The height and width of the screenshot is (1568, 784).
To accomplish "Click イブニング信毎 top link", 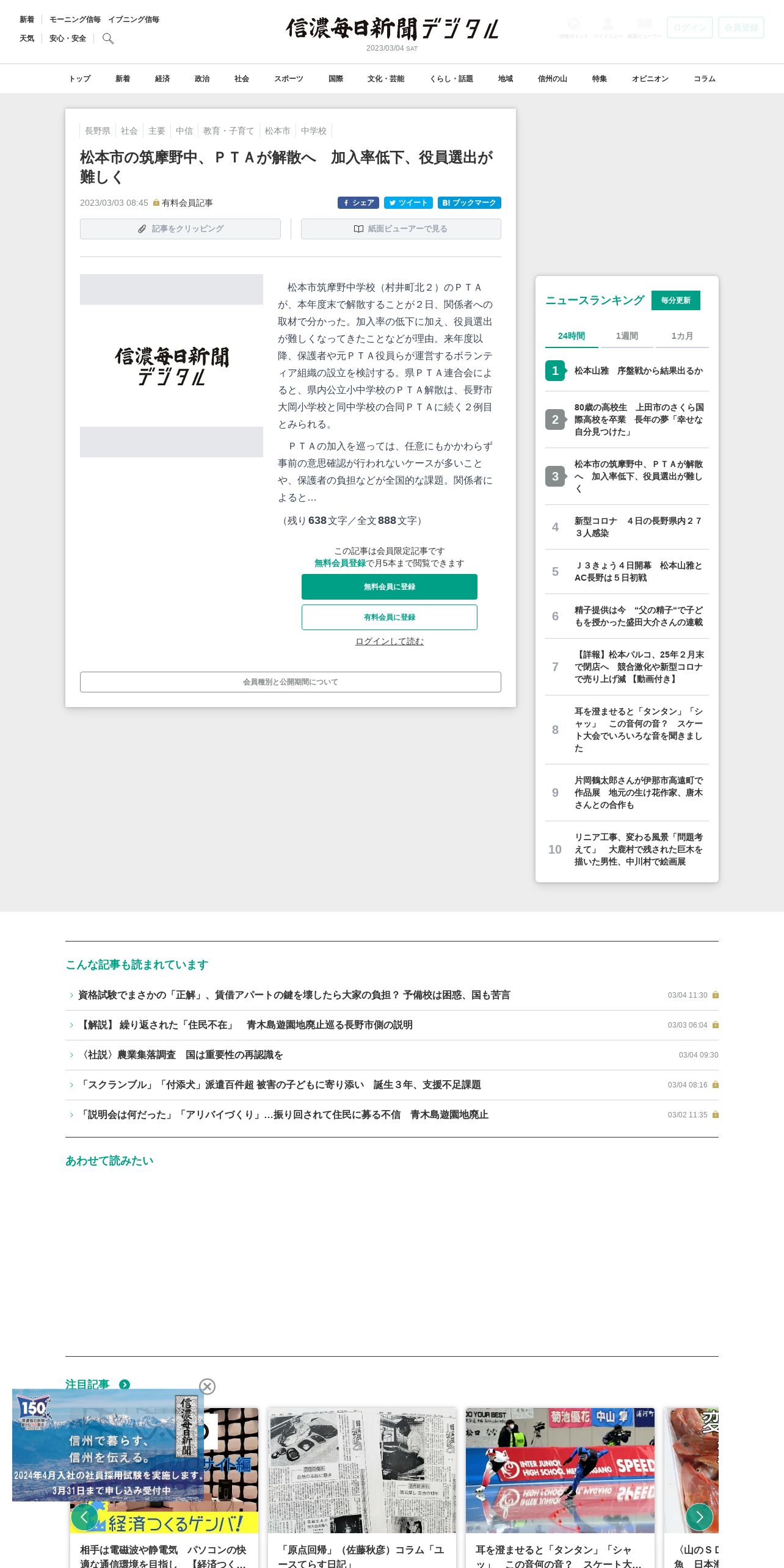I will pos(134,20).
